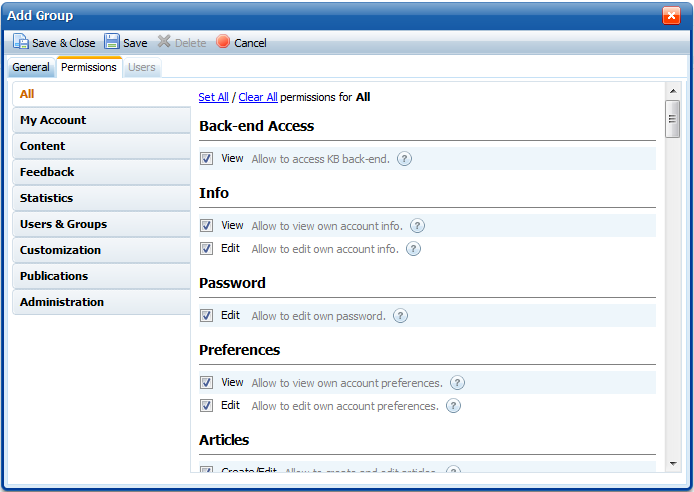
Task: Uncheck Preferences Edit permission checkbox
Action: tap(206, 406)
